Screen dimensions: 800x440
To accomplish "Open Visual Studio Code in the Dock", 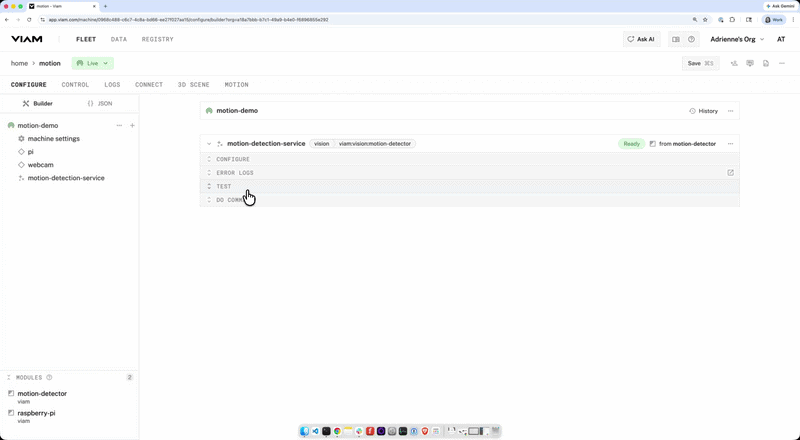I will pos(315,431).
